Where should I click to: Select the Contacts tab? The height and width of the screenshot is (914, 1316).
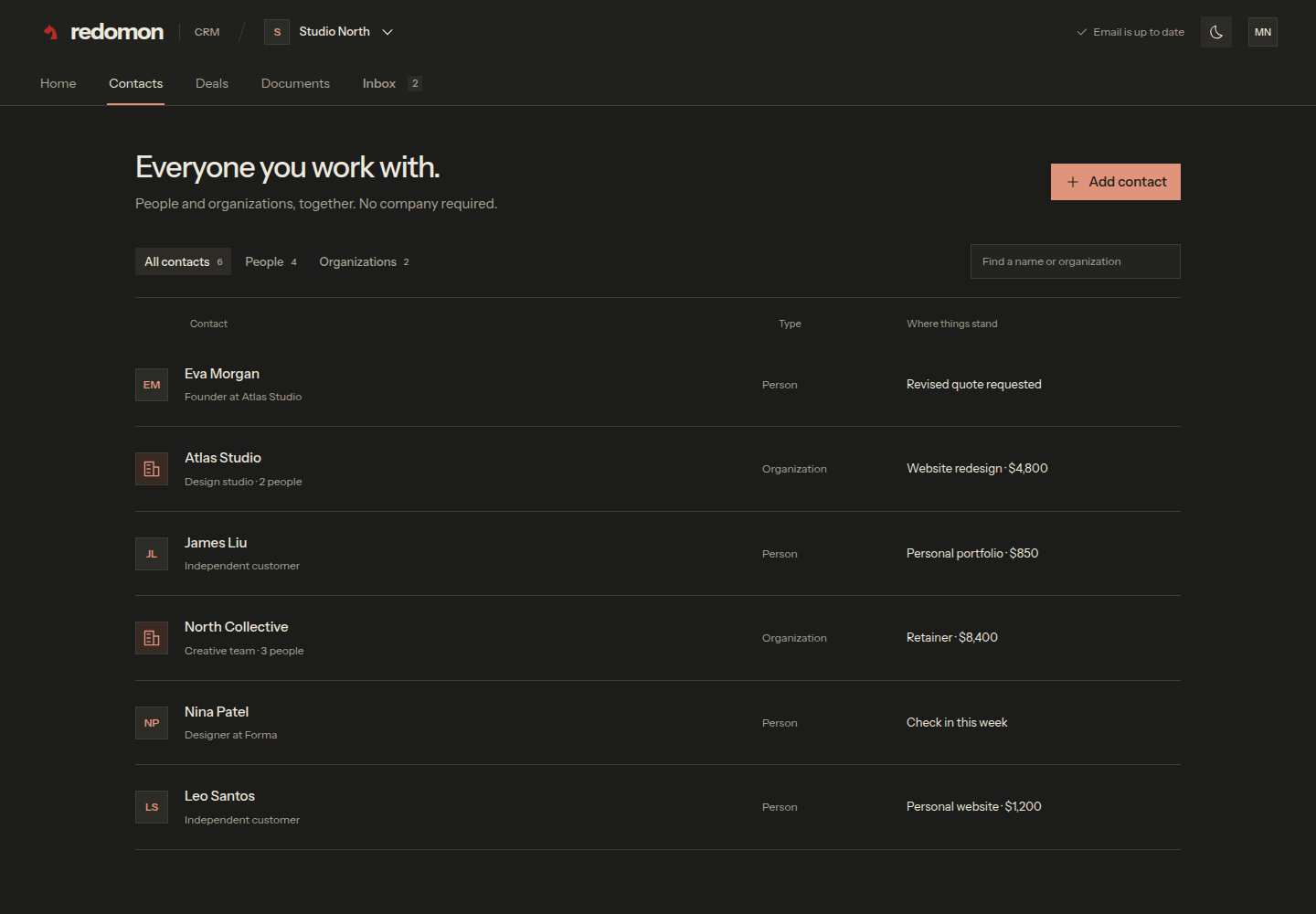tap(136, 83)
